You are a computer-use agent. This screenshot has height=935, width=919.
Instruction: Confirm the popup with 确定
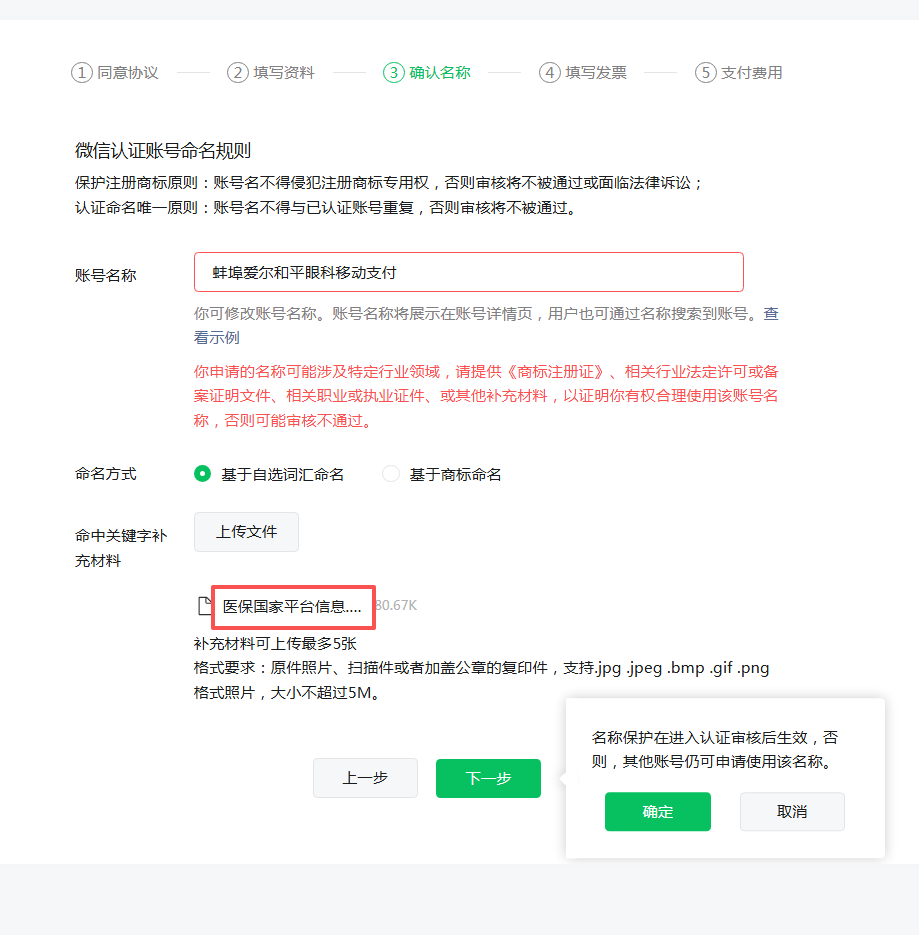(x=658, y=812)
